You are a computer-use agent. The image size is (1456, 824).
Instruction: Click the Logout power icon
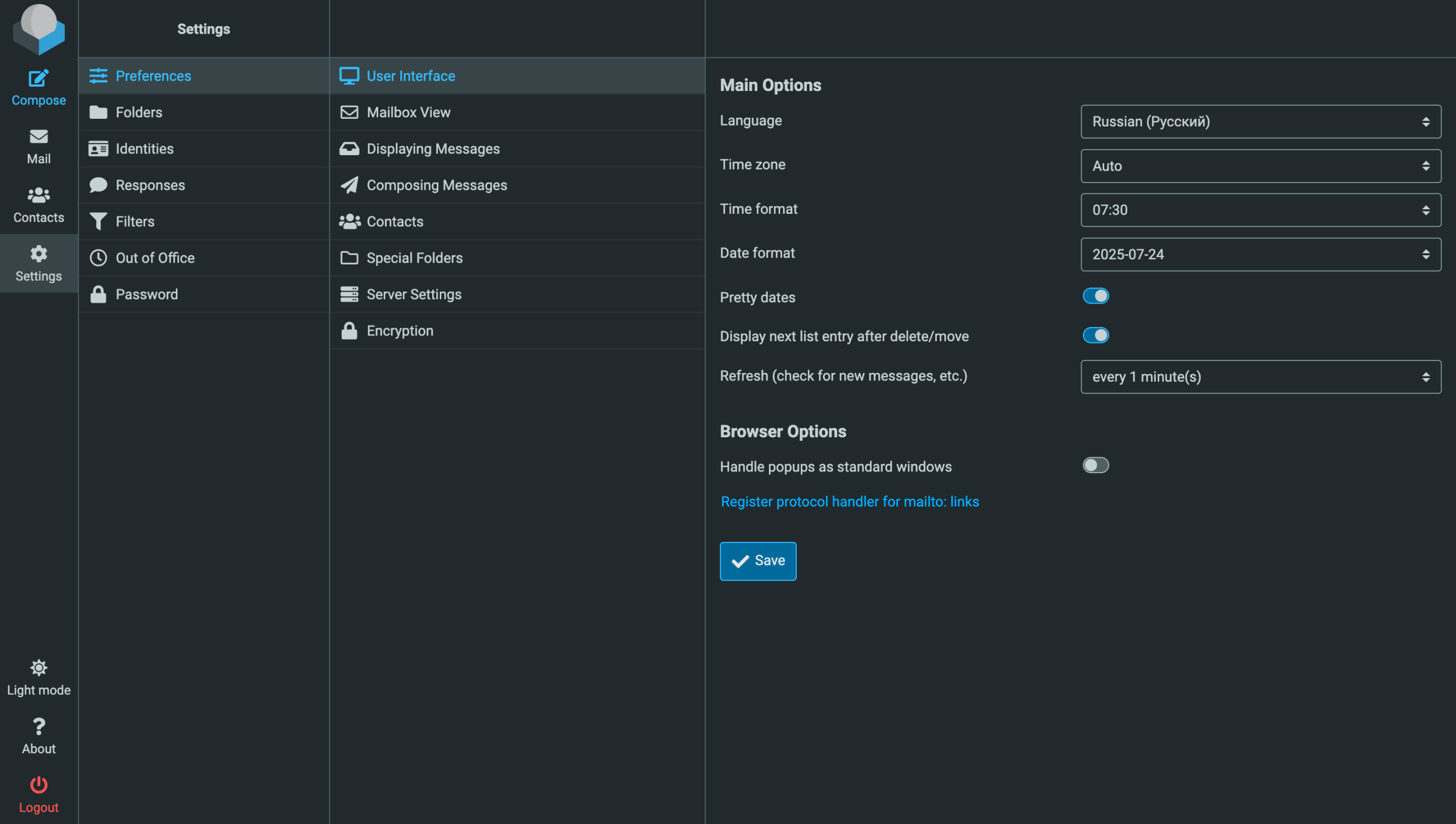point(39,785)
